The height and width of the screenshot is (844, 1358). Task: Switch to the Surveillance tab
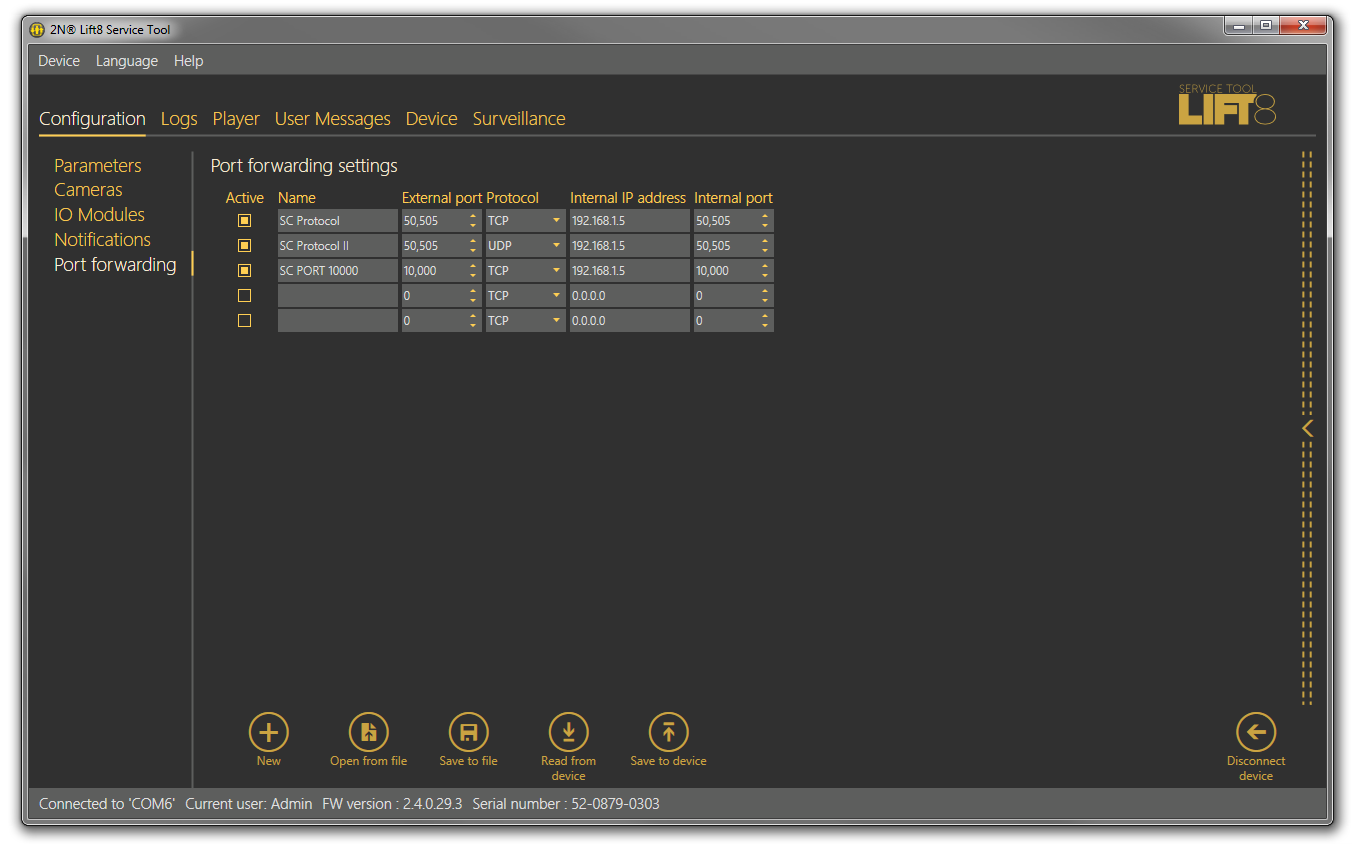(x=518, y=119)
